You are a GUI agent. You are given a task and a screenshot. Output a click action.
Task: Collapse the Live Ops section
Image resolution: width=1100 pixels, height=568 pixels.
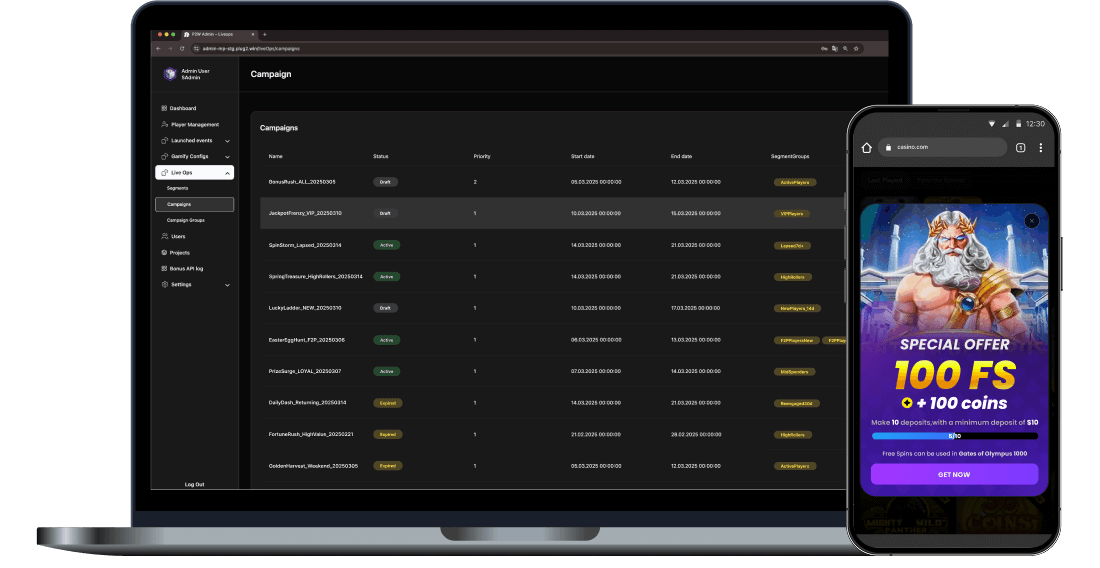[x=227, y=173]
